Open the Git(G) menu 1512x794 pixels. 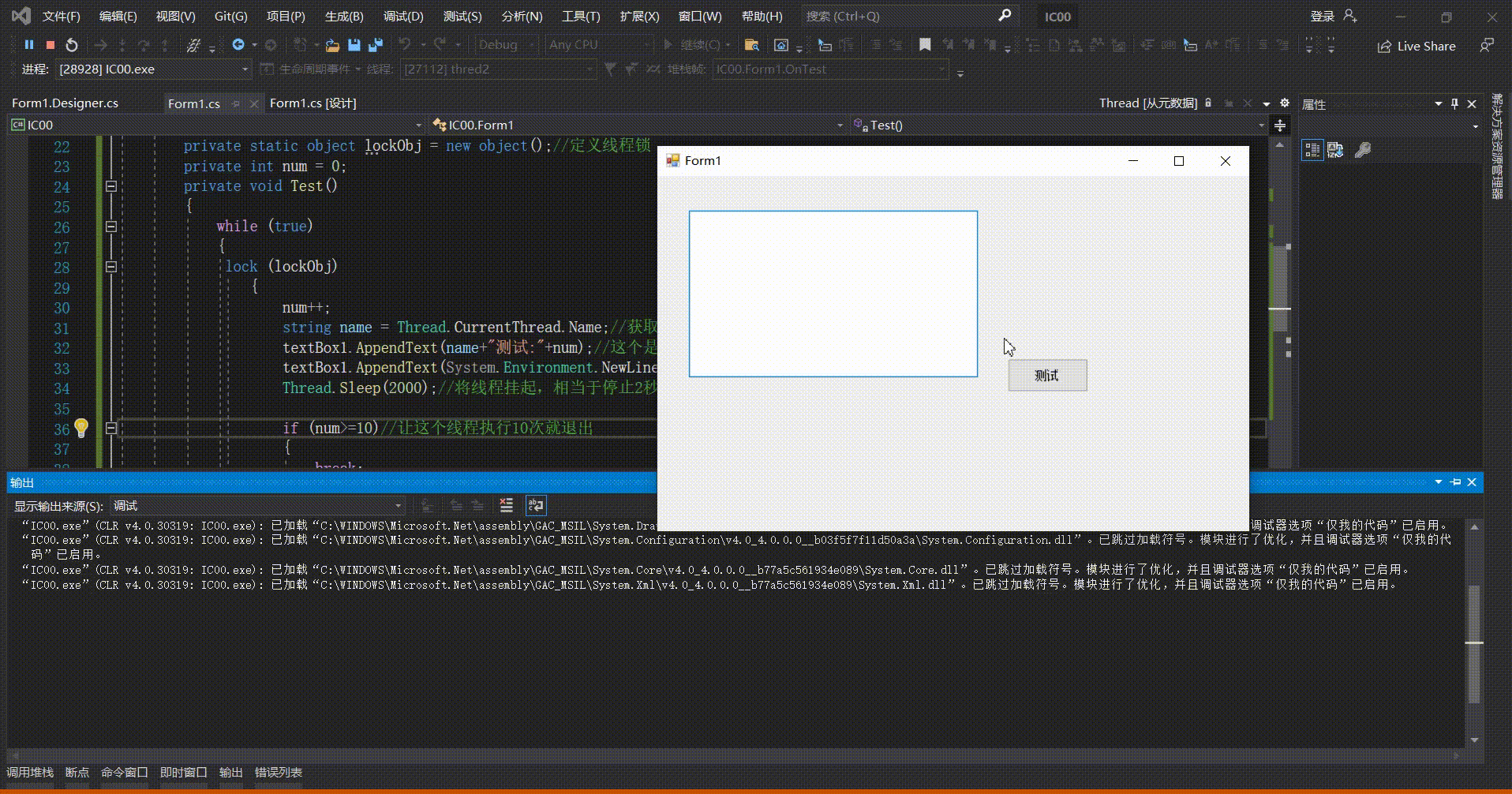tap(231, 16)
